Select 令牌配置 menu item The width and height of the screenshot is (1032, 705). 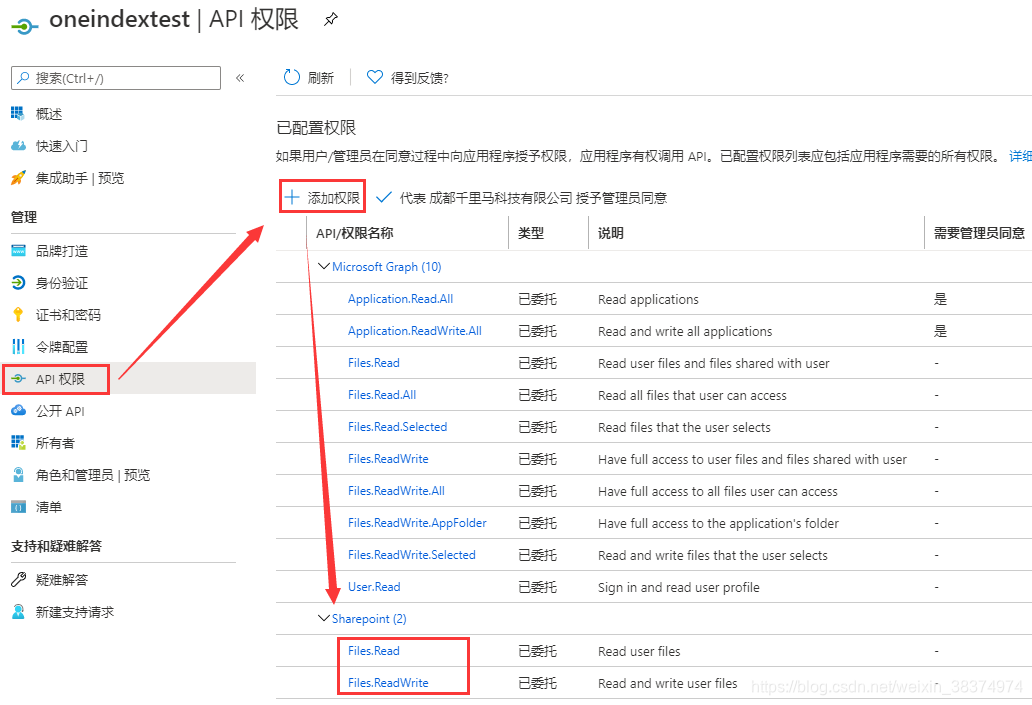pos(62,347)
